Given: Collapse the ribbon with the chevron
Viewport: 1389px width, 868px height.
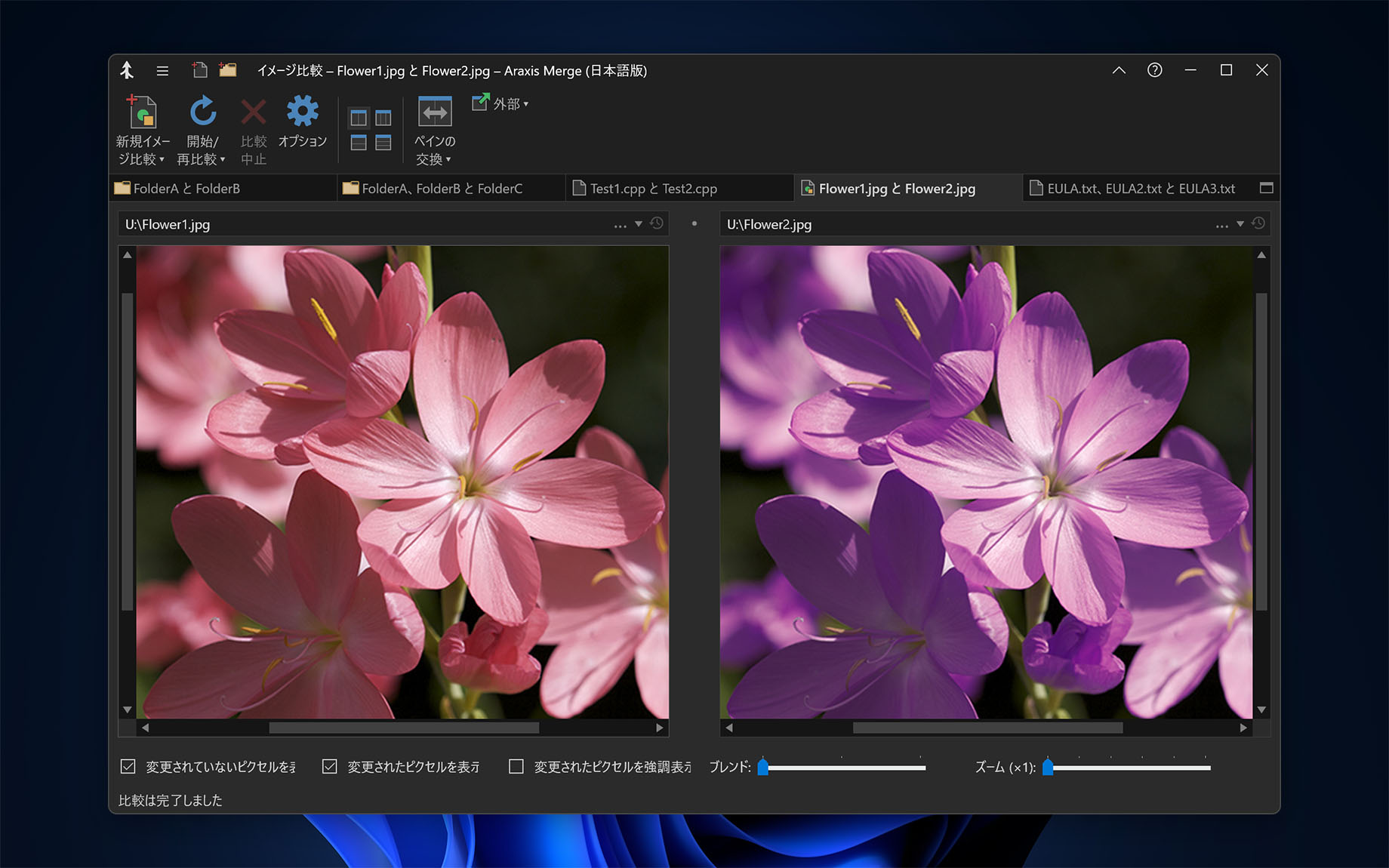Looking at the screenshot, I should coord(1119,70).
